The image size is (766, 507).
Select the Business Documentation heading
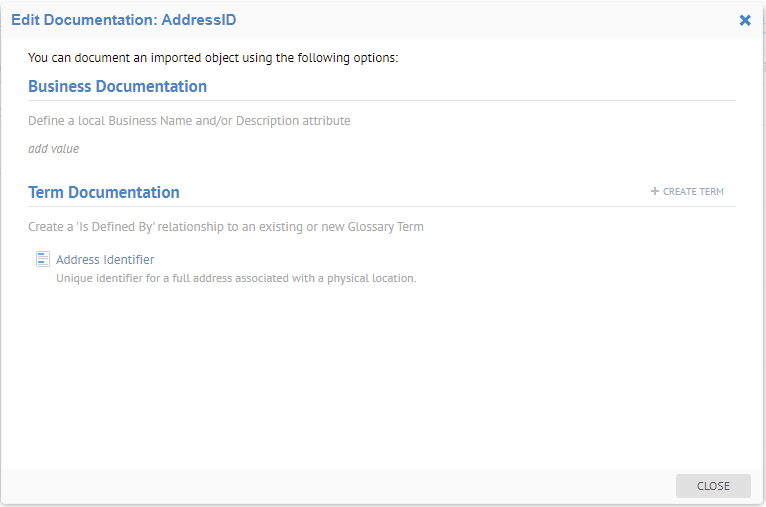click(x=117, y=87)
